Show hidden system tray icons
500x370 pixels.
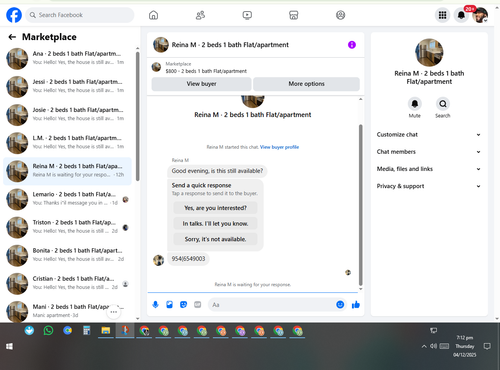(424, 346)
